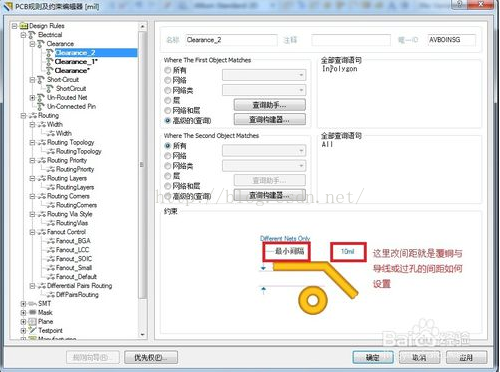Click the Fanout_SOIC rule icon
The height and width of the screenshot is (372, 500).
pyautogui.click(x=51, y=259)
